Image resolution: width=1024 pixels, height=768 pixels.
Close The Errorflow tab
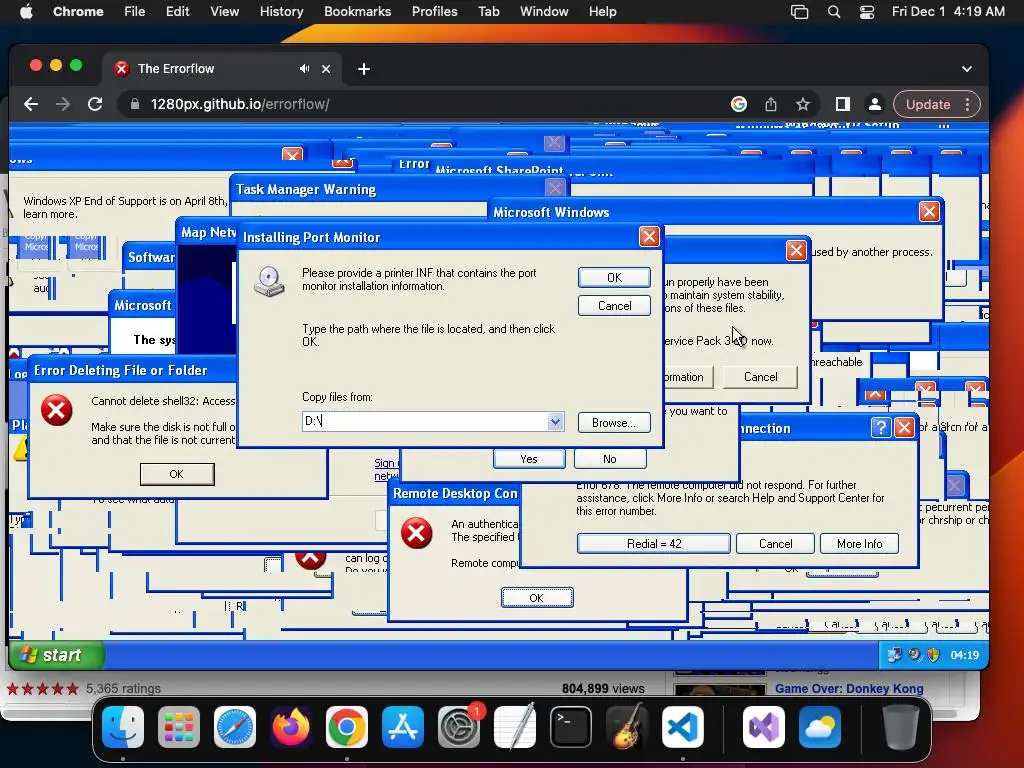(326, 69)
